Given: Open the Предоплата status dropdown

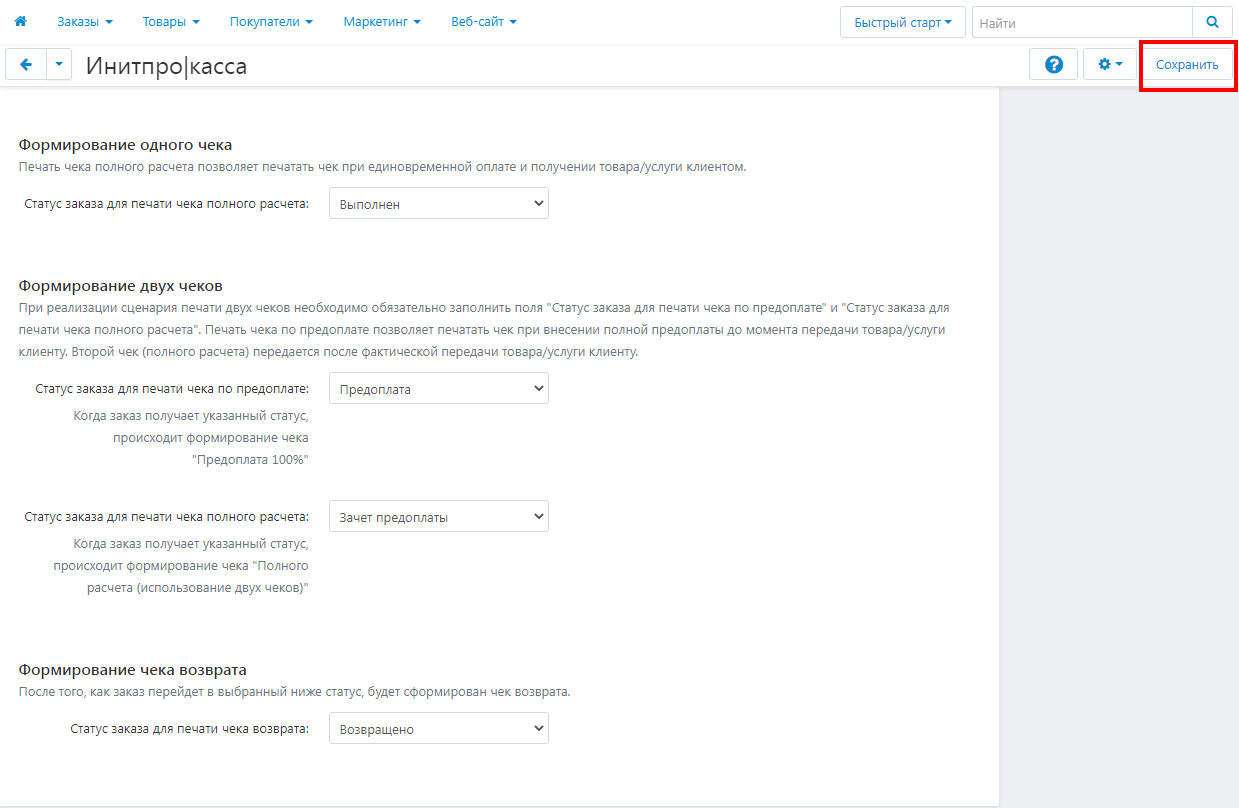Looking at the screenshot, I should 439,389.
